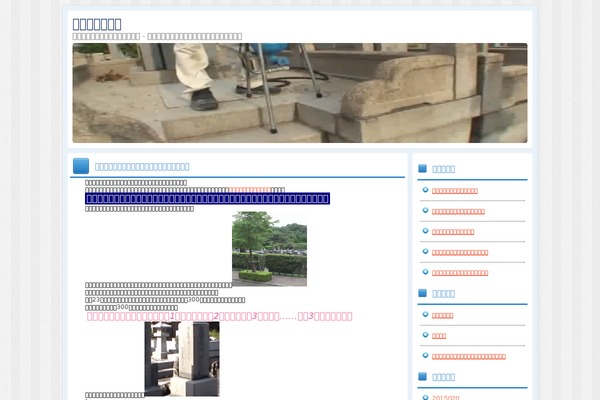Follow the orange inline link in the article paragraph
The image size is (600, 400).
[249, 190]
